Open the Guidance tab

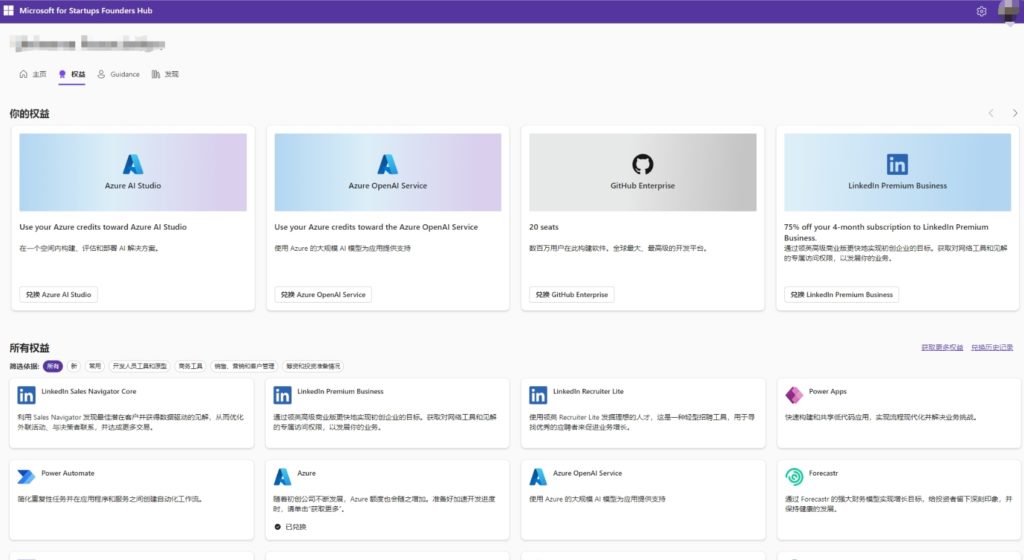point(118,74)
